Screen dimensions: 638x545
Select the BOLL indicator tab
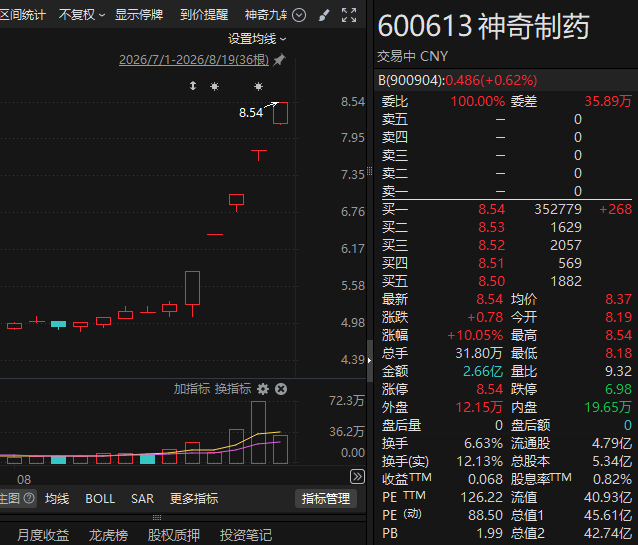point(100,499)
